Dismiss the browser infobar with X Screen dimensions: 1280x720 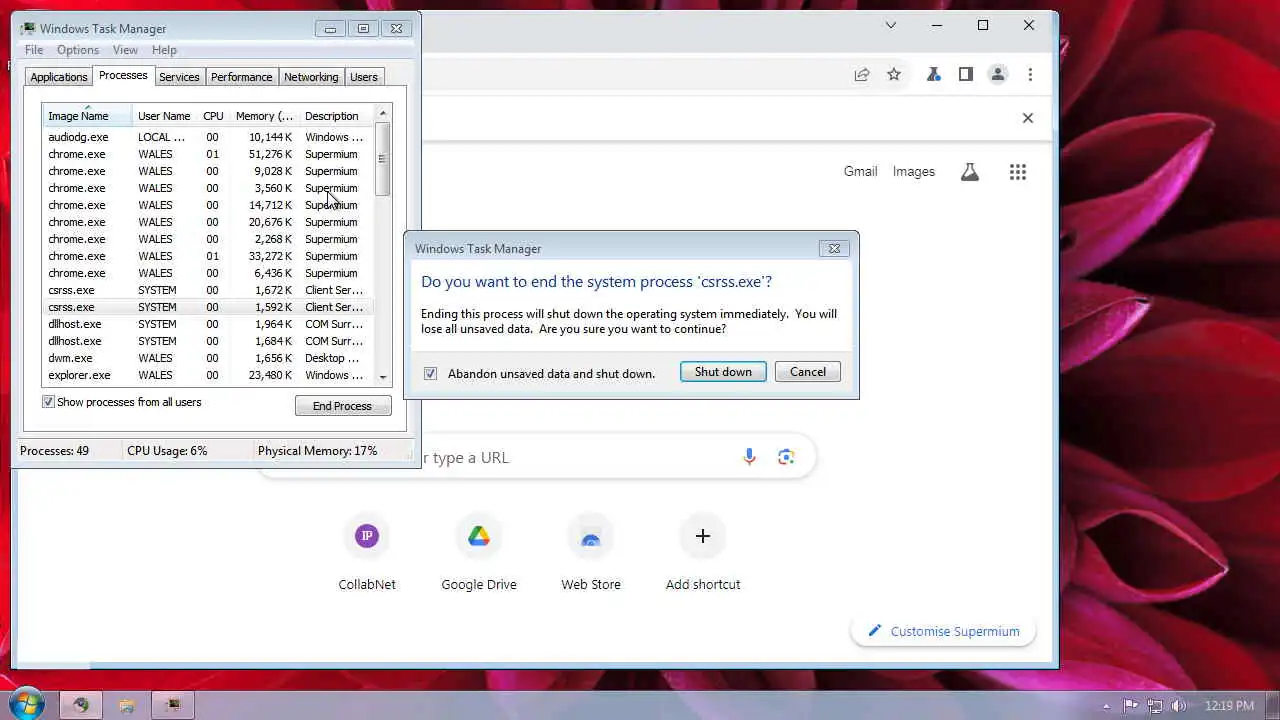pyautogui.click(x=1027, y=118)
